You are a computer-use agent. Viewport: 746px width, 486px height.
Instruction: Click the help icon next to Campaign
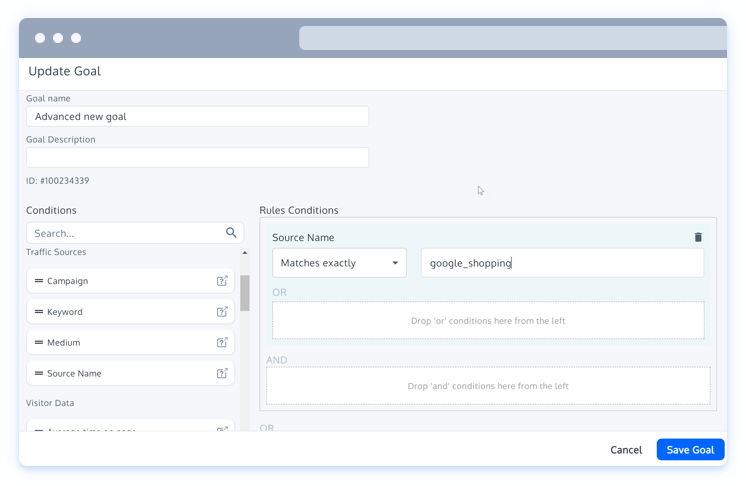pos(222,281)
